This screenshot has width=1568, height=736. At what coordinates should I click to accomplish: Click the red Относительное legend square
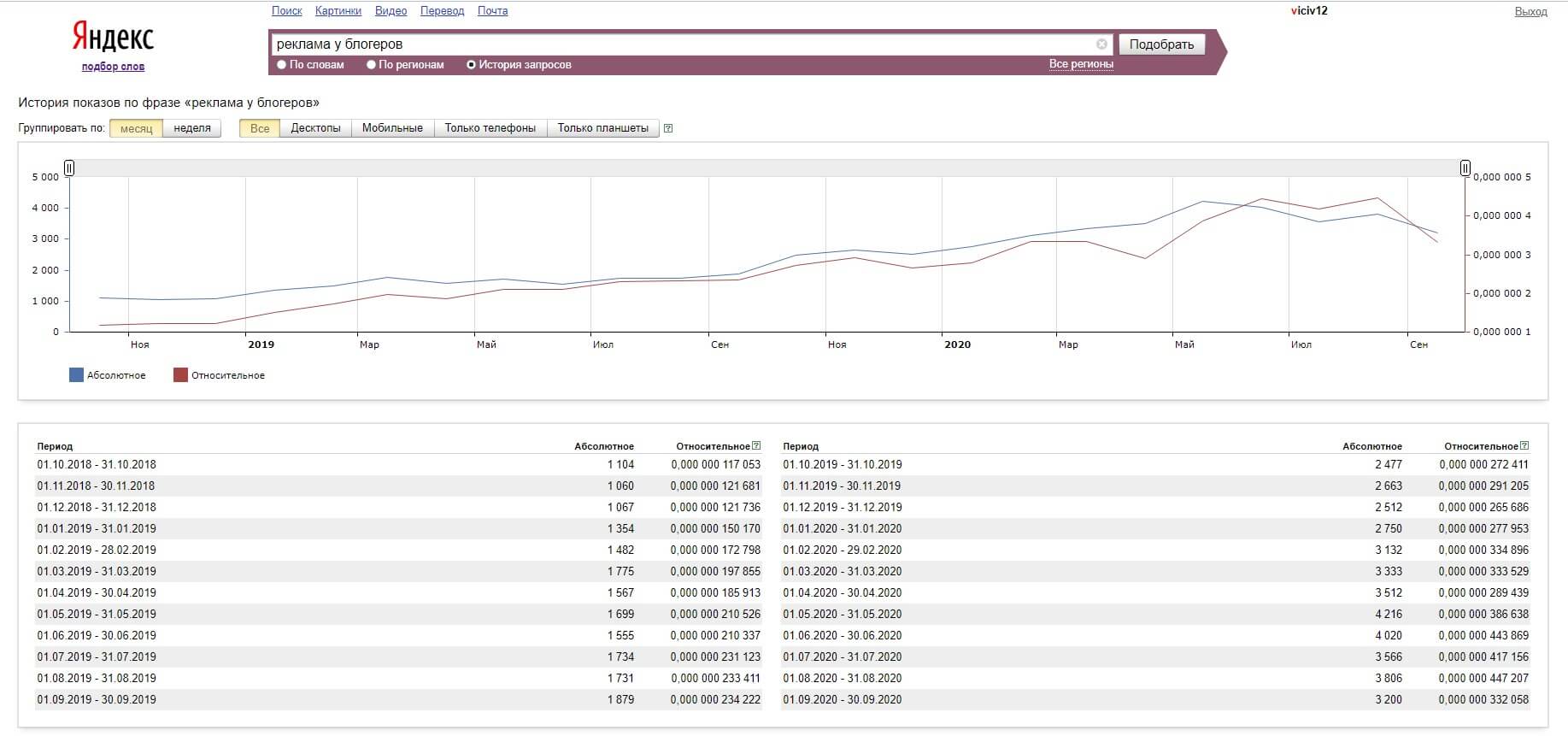[180, 375]
